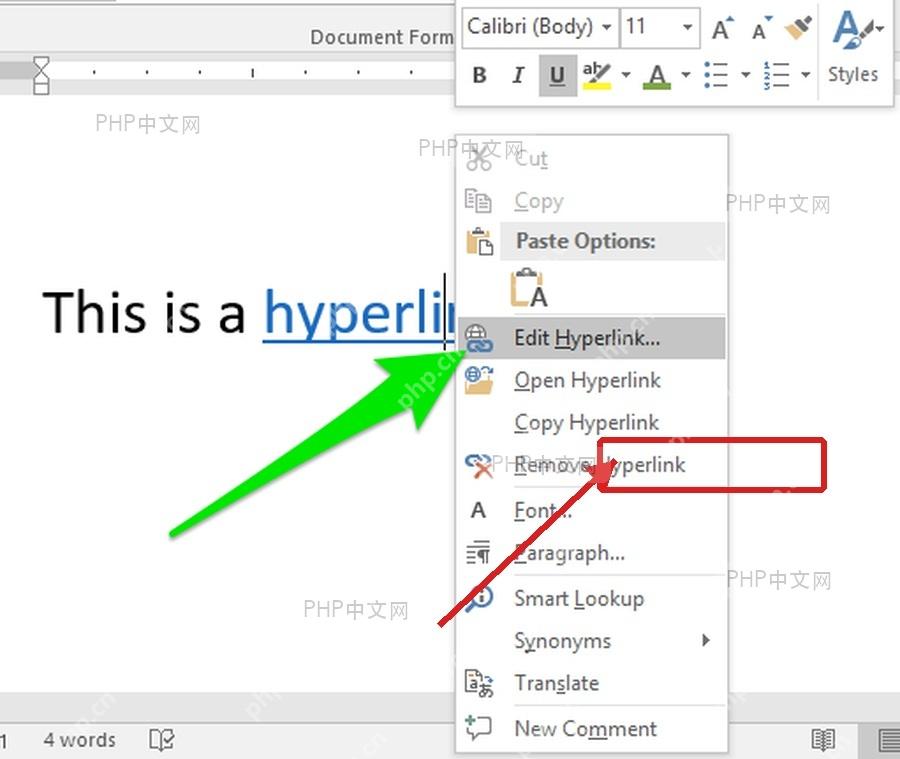Screen dimensions: 900x759
Task: Select Open Hyperlink menu entry
Action: click(x=592, y=380)
